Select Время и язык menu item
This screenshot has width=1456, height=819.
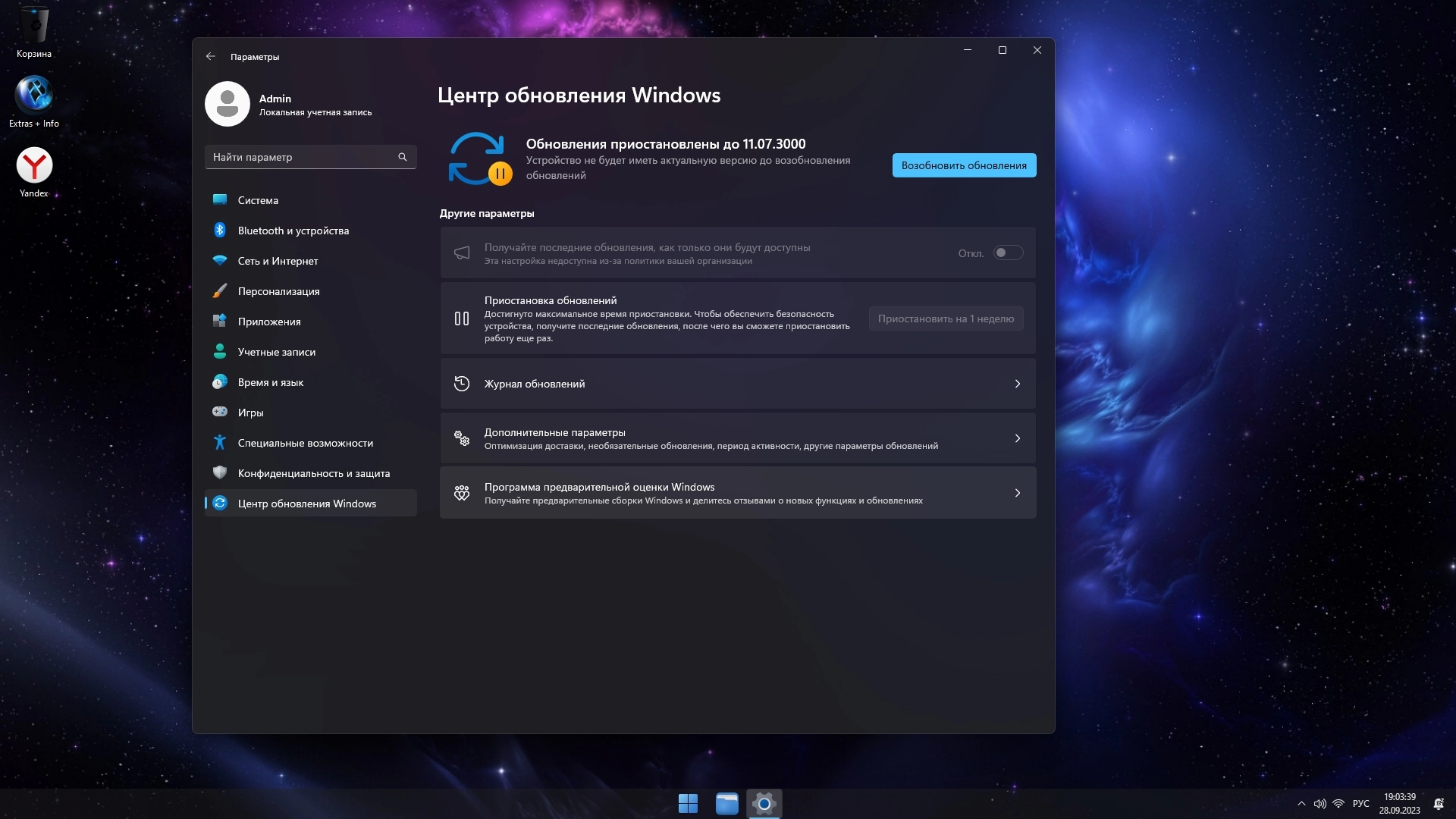[270, 382]
